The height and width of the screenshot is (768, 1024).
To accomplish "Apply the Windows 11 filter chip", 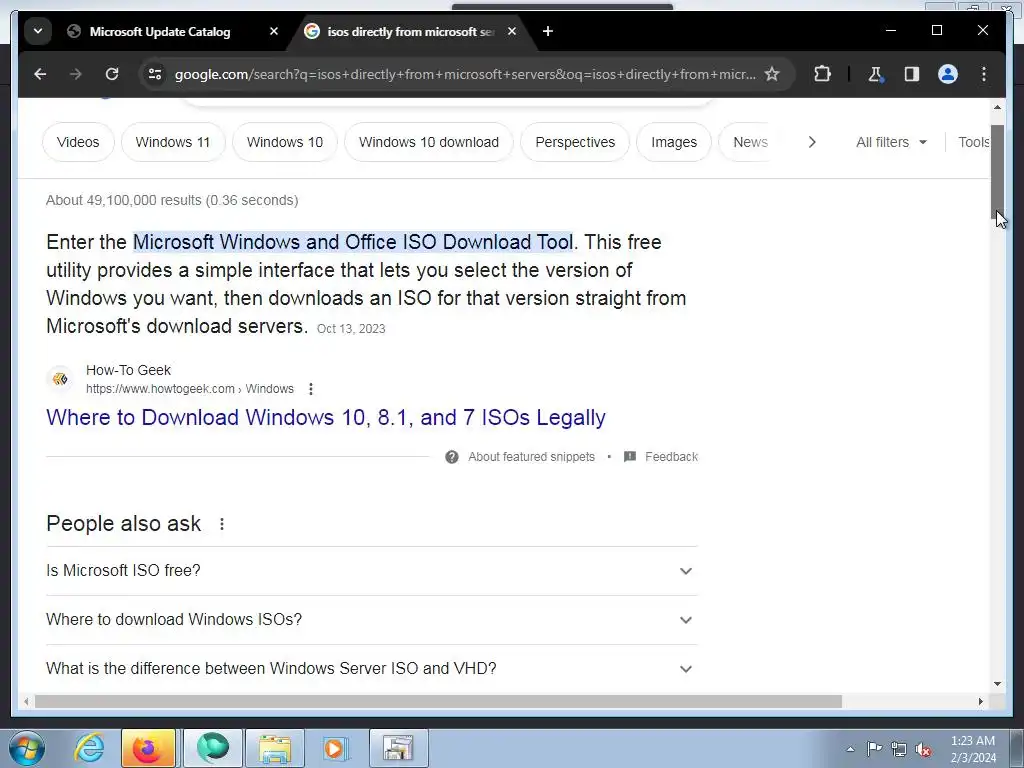I will [x=173, y=142].
